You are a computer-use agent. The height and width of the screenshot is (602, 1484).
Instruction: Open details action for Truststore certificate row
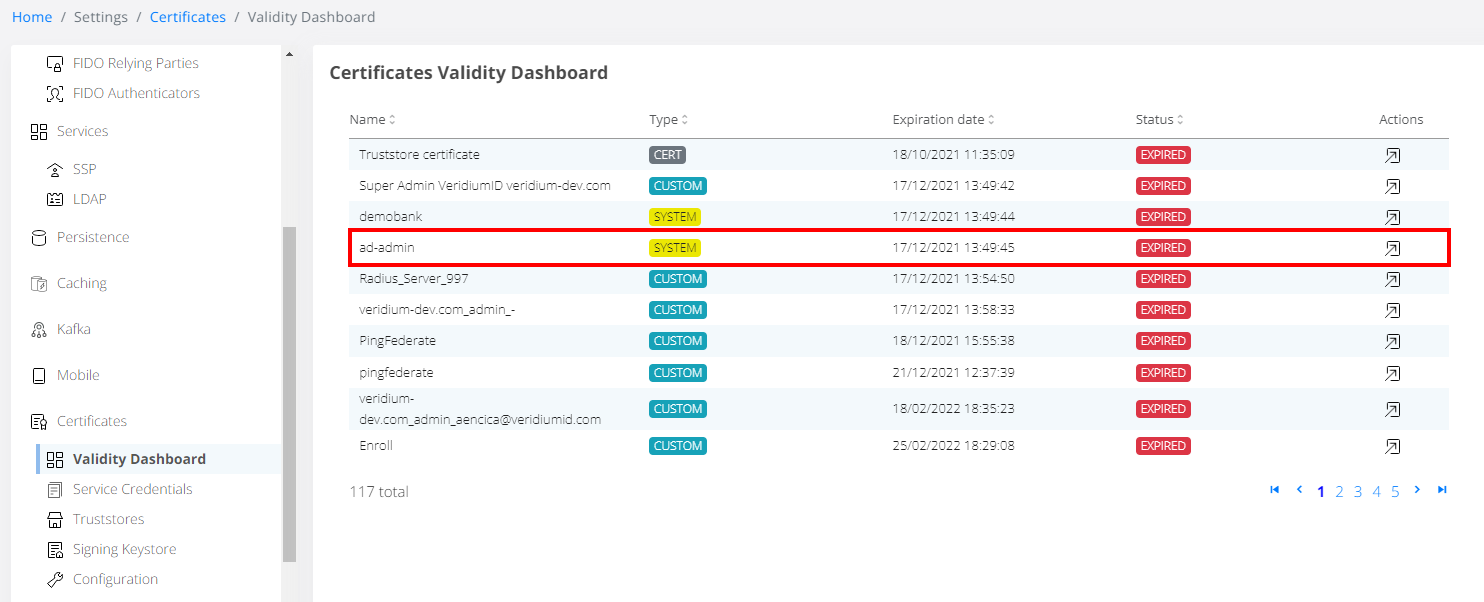(1392, 156)
